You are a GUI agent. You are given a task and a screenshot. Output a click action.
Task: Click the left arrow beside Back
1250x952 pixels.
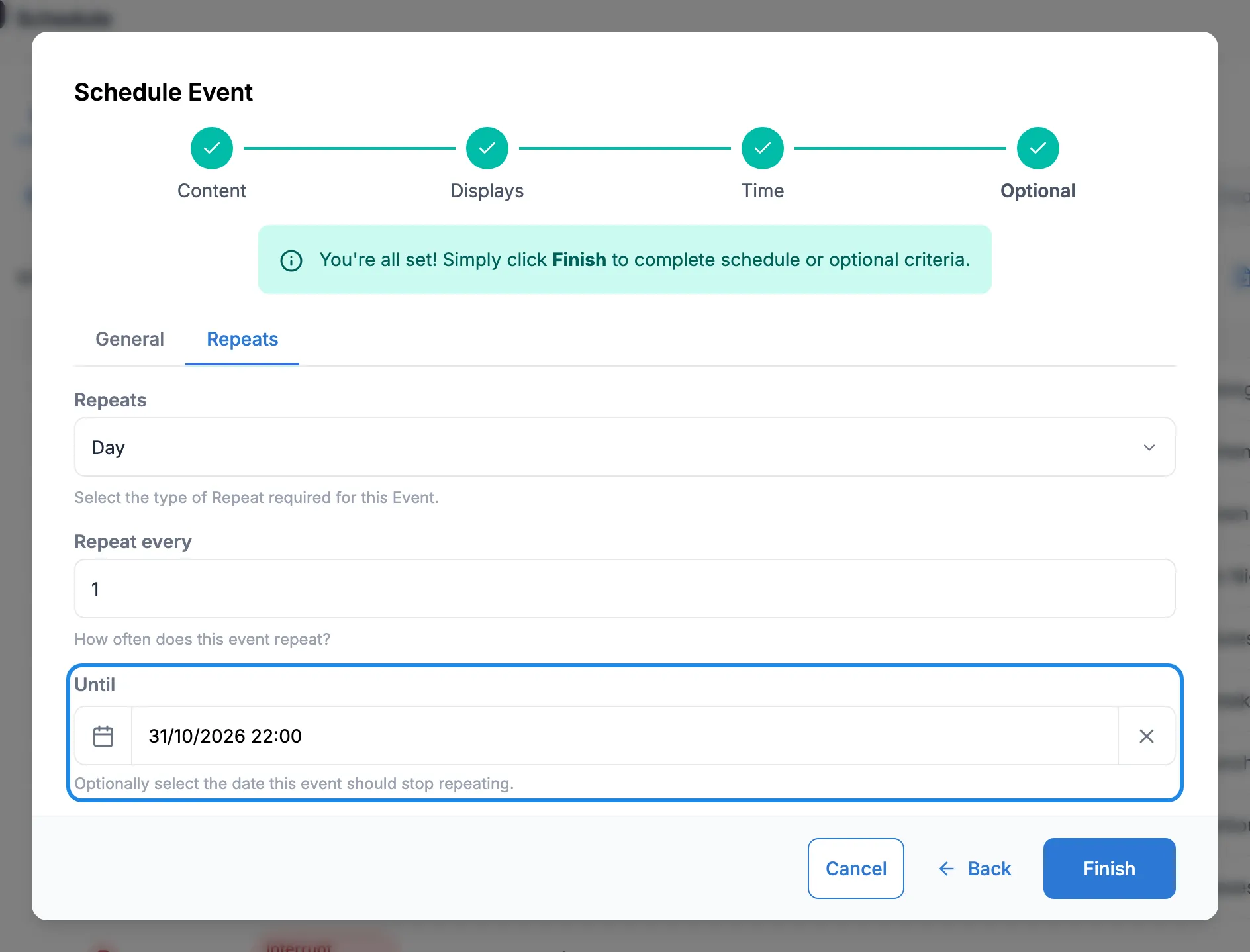tap(947, 869)
